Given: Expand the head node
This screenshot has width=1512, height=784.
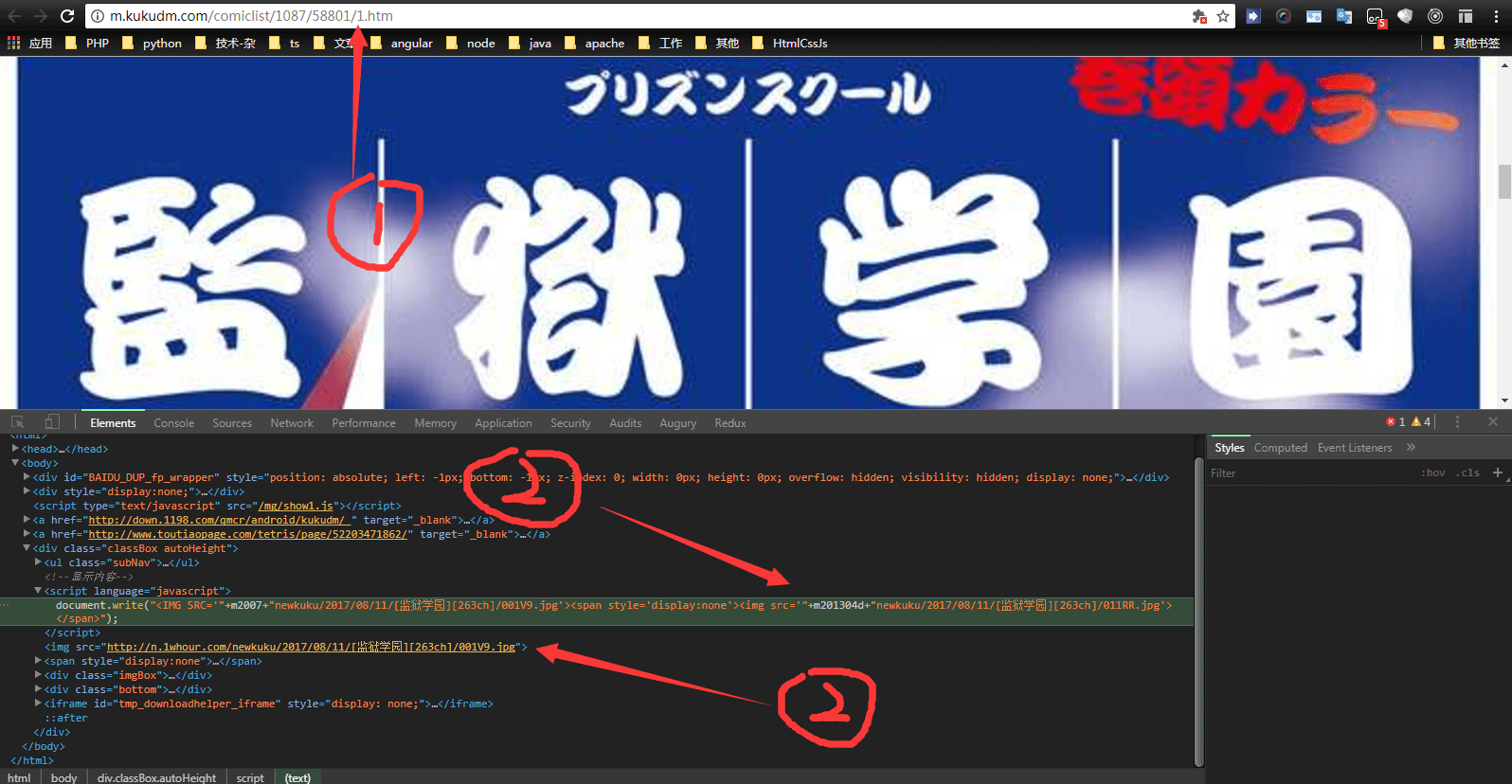Looking at the screenshot, I should (x=15, y=449).
